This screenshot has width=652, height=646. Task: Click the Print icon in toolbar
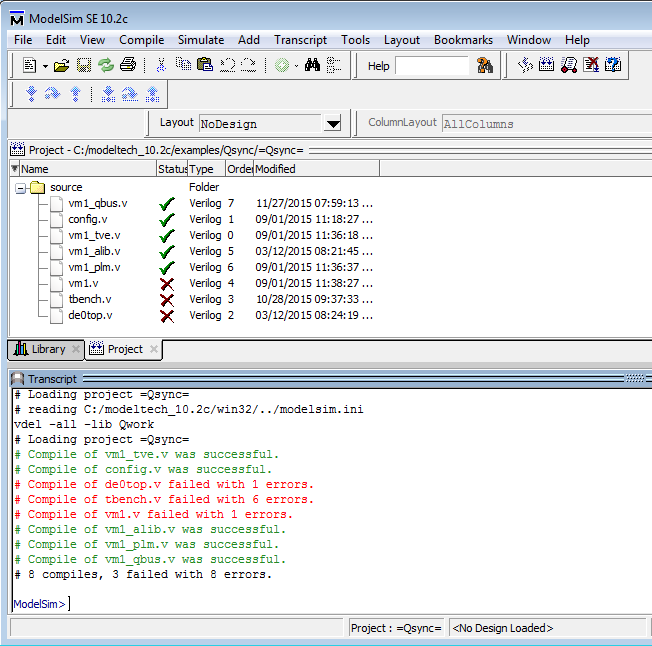(x=128, y=66)
